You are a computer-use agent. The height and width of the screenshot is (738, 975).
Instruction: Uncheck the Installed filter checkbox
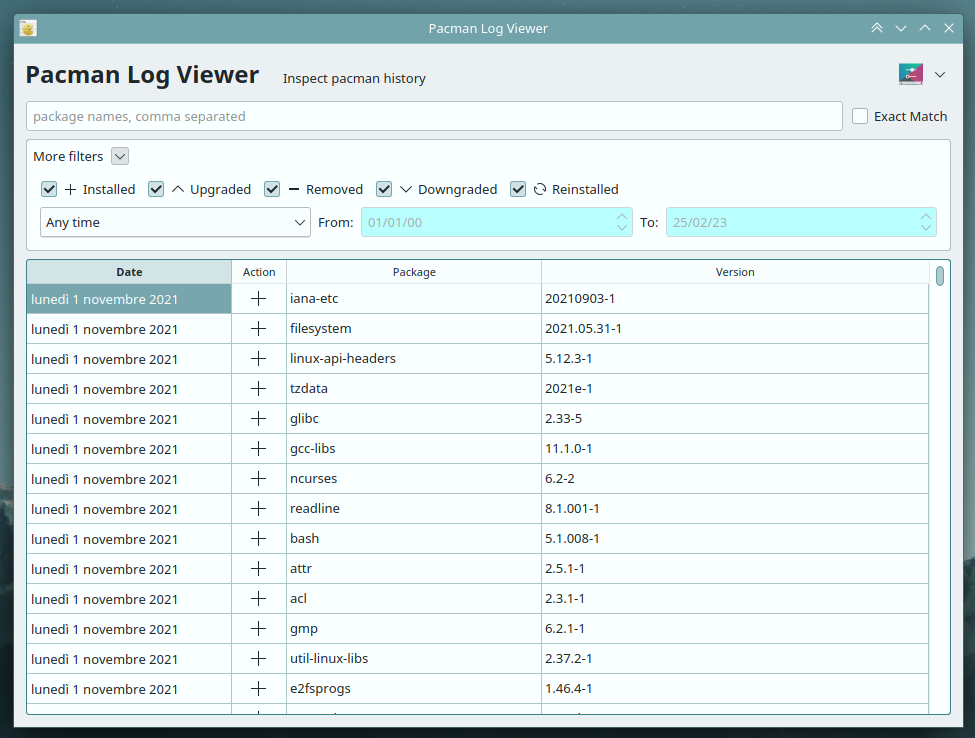point(49,189)
